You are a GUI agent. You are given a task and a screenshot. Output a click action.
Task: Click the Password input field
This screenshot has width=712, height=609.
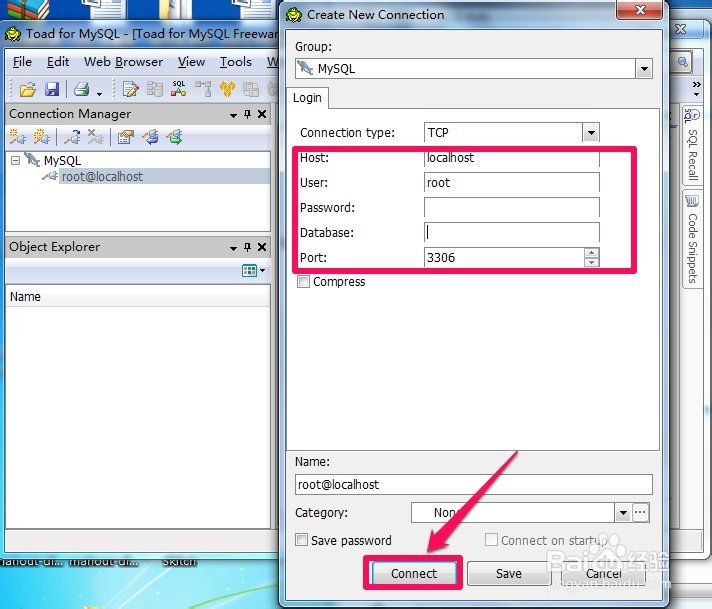tap(512, 208)
